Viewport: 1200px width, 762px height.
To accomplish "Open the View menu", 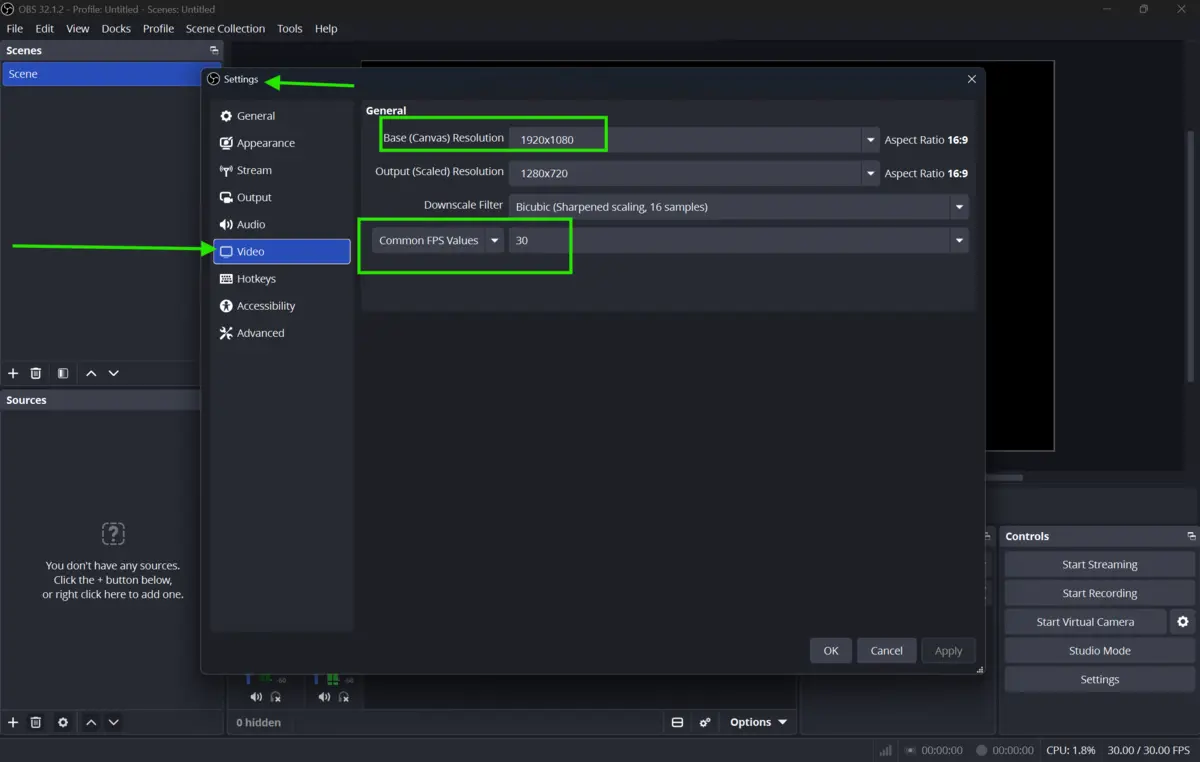I will pos(77,28).
